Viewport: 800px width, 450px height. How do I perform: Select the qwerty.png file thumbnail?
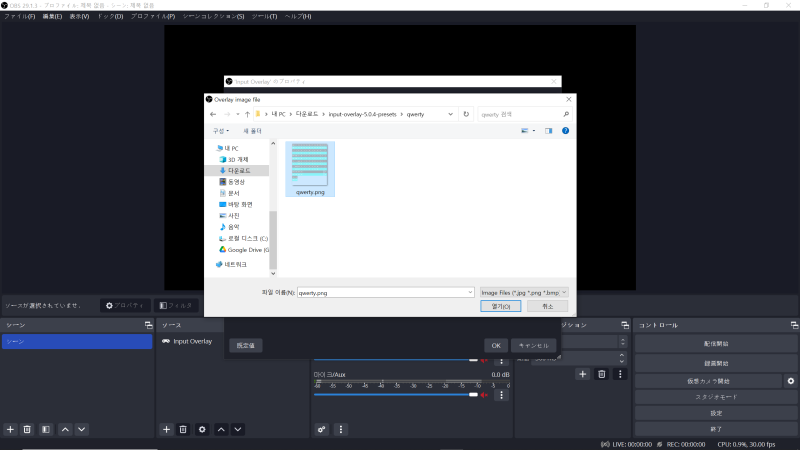point(310,165)
